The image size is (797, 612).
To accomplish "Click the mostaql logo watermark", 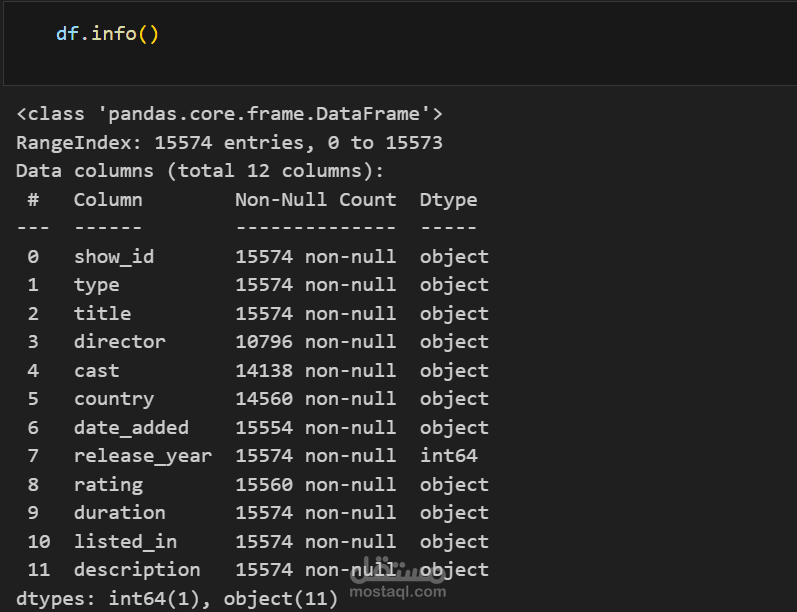I will click(397, 569).
